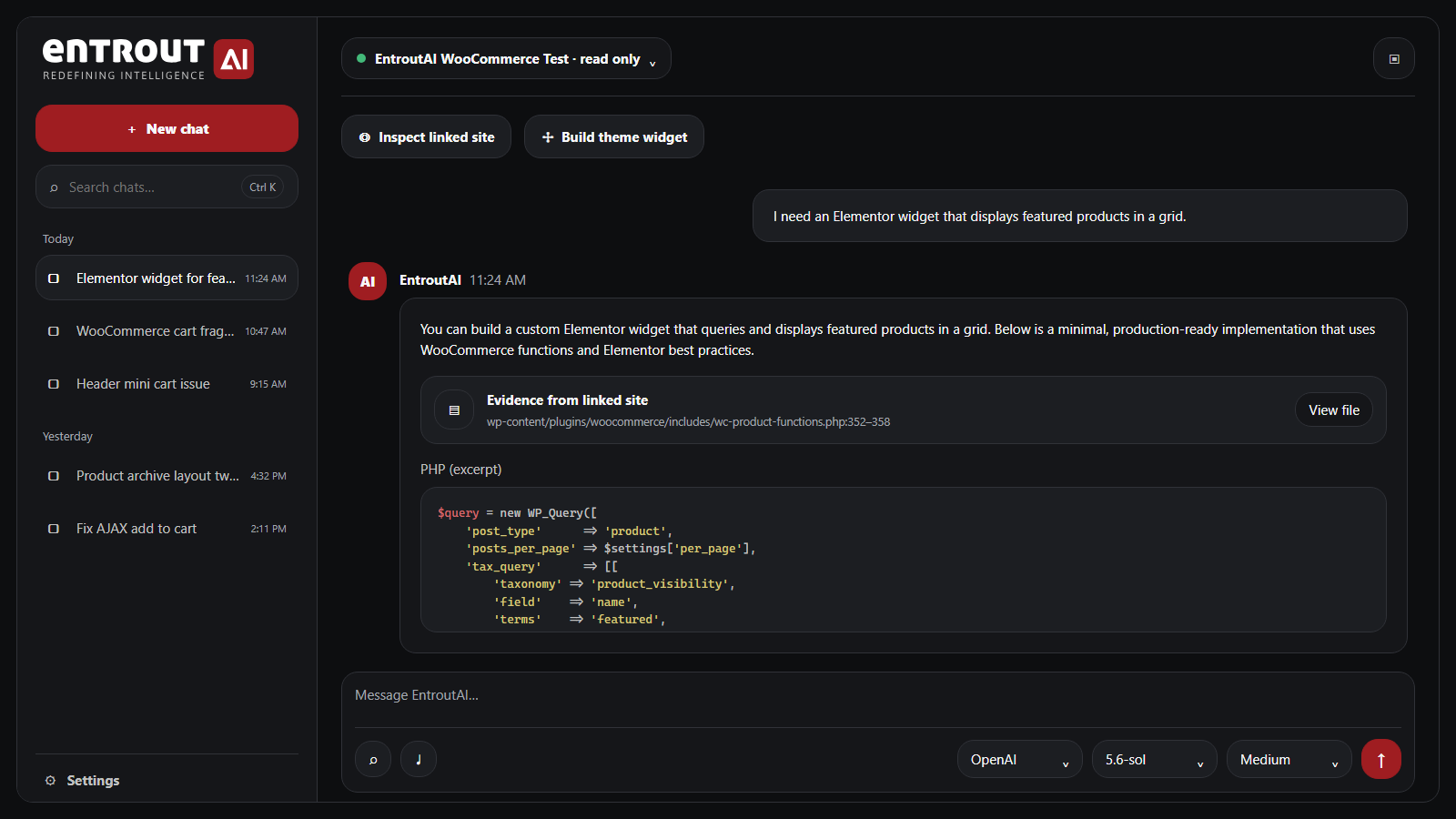Open the OpenAI provider dropdown
Screen dimensions: 1456x819
pyautogui.click(x=1020, y=759)
